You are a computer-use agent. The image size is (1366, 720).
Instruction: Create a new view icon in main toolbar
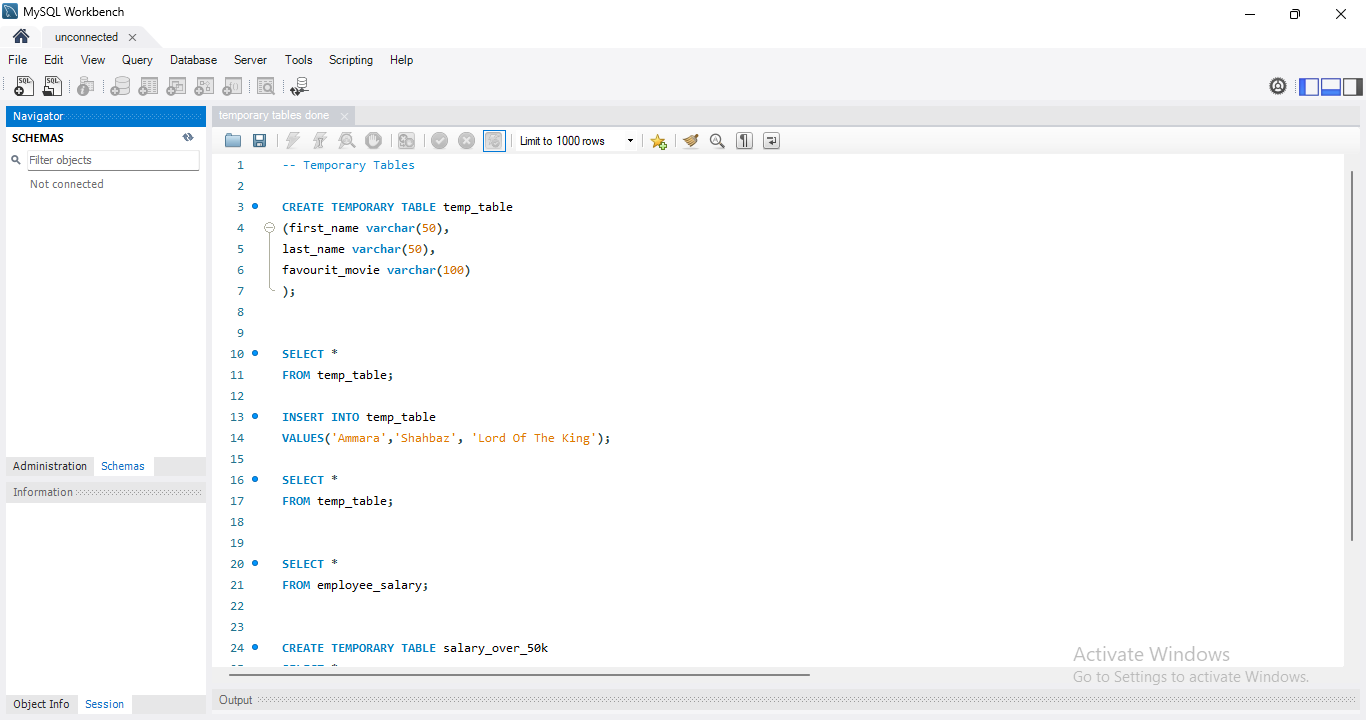coord(176,87)
